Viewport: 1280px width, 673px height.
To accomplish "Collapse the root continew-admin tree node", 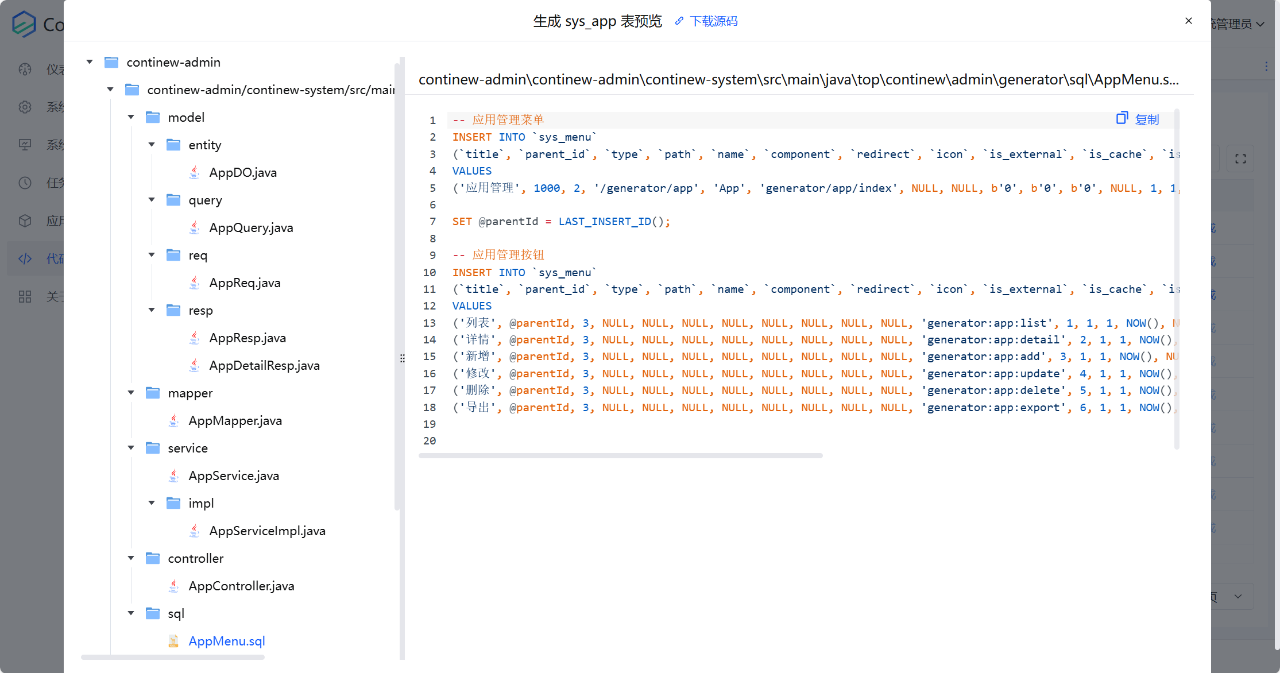I will [90, 62].
